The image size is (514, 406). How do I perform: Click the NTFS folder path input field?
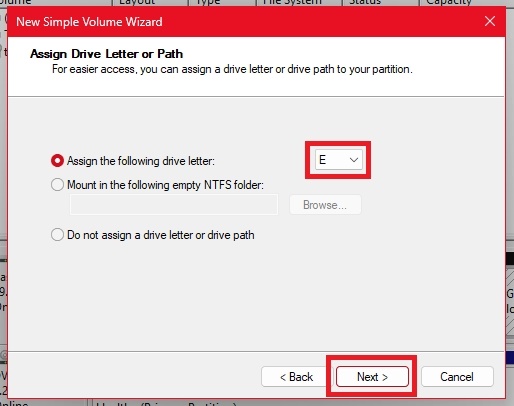point(174,205)
